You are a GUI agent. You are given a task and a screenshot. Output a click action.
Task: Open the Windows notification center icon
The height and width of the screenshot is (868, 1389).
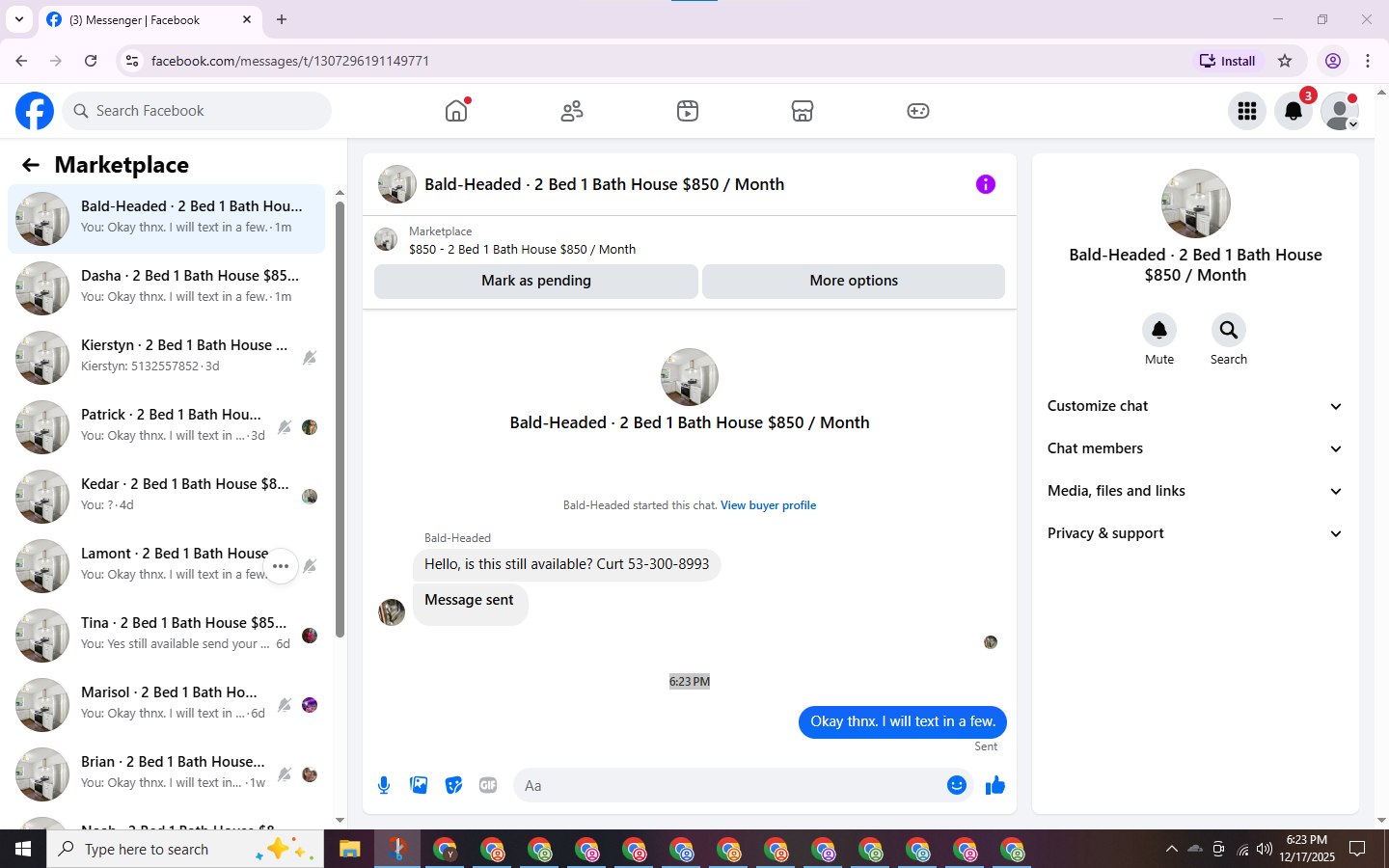1357,850
